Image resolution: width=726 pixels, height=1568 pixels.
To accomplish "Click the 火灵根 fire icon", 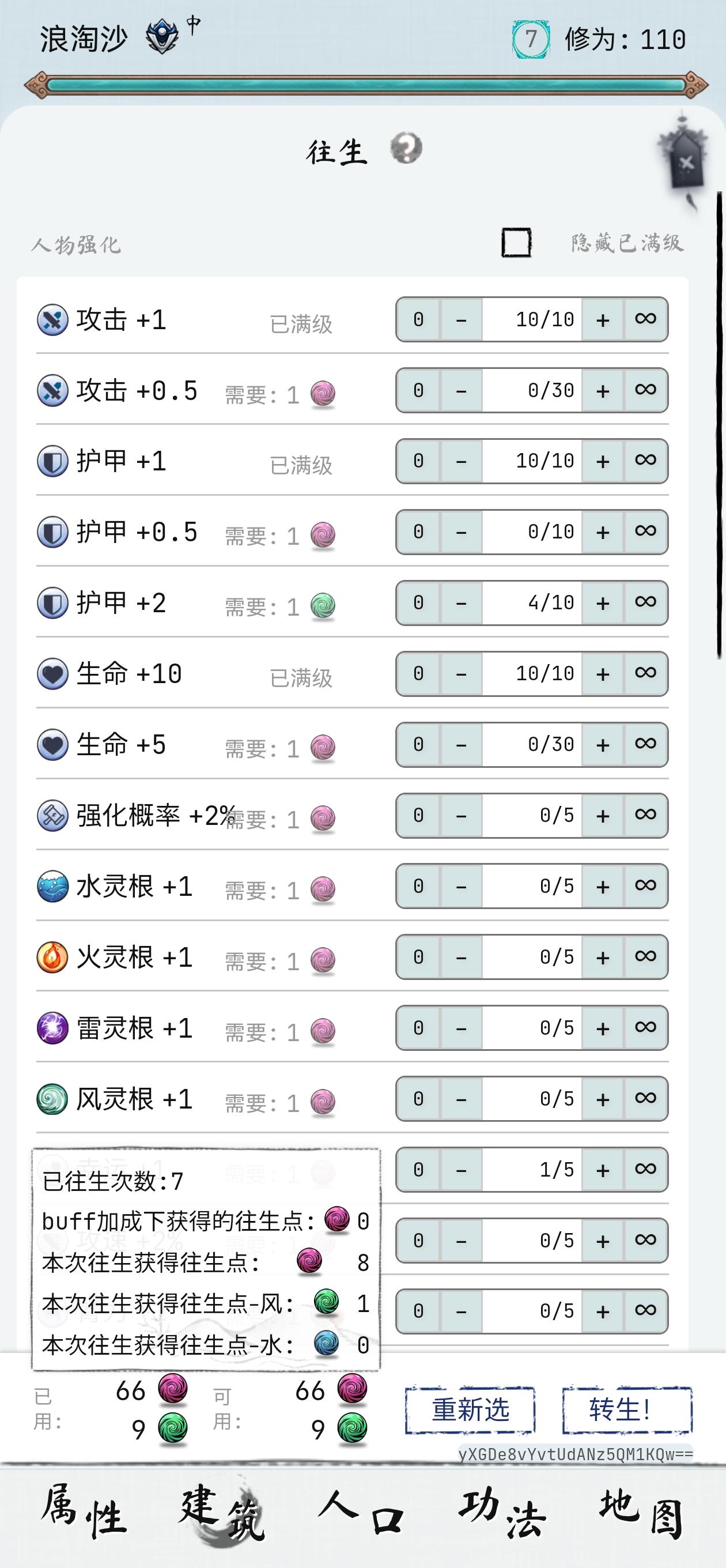I will 52,958.
